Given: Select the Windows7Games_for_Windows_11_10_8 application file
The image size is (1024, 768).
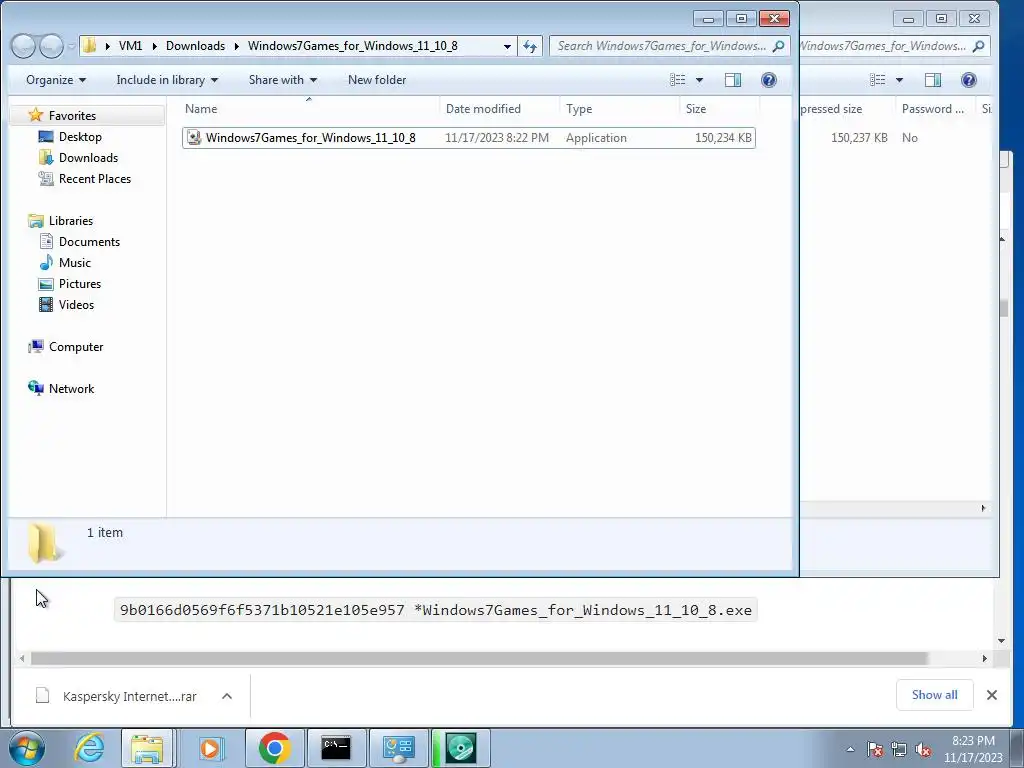Looking at the screenshot, I should tap(469, 138).
